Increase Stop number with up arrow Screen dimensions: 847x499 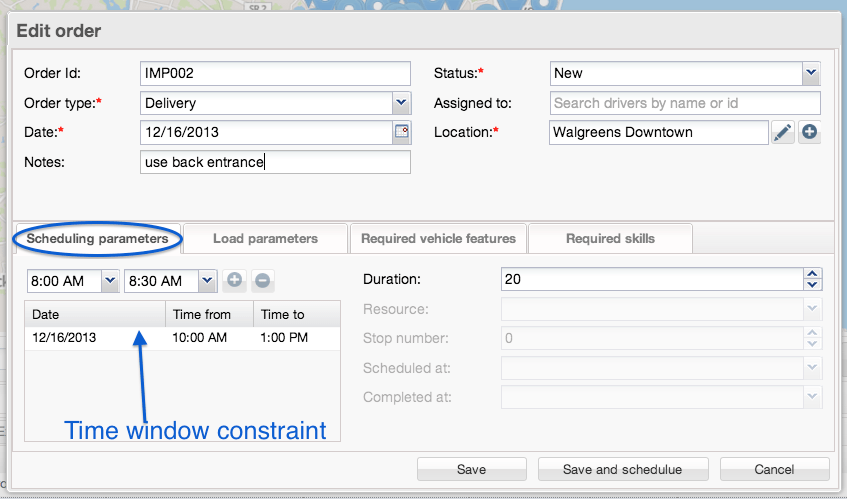[812, 333]
